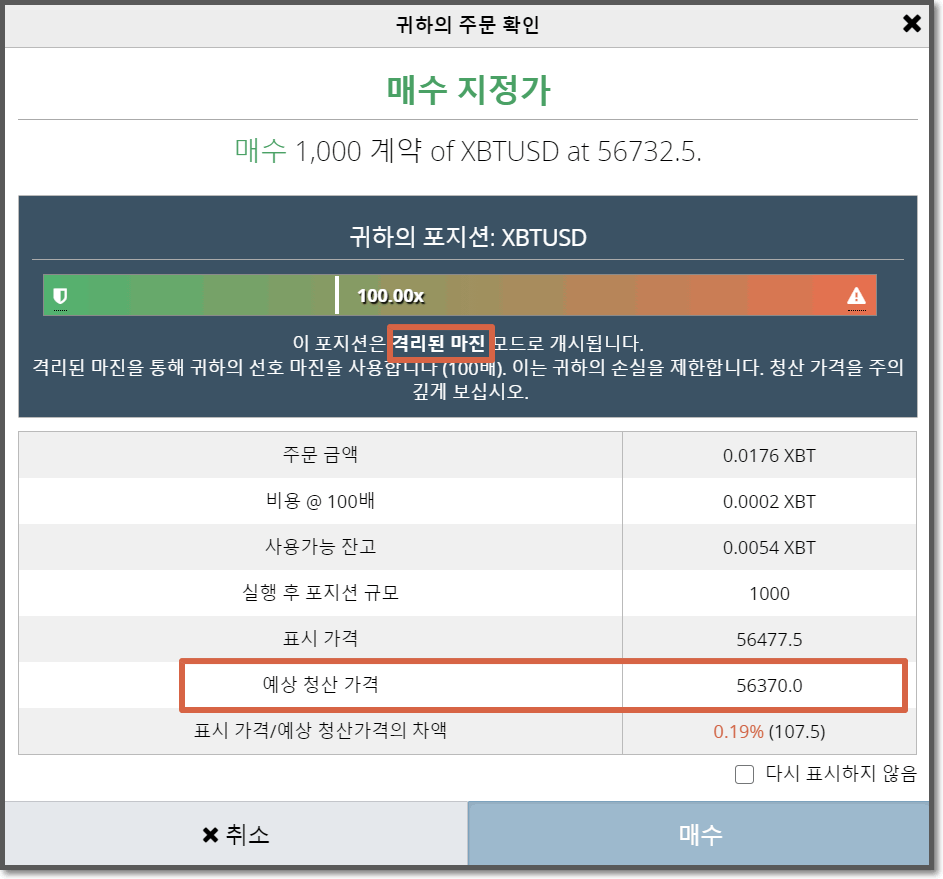Click the warning triangle icon on the slider

click(x=855, y=294)
